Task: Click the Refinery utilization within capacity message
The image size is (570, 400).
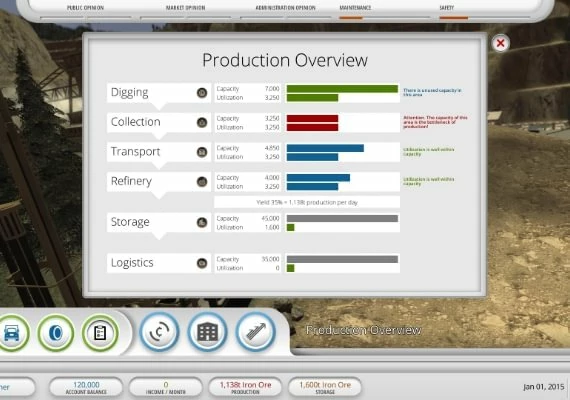Action: tap(429, 181)
